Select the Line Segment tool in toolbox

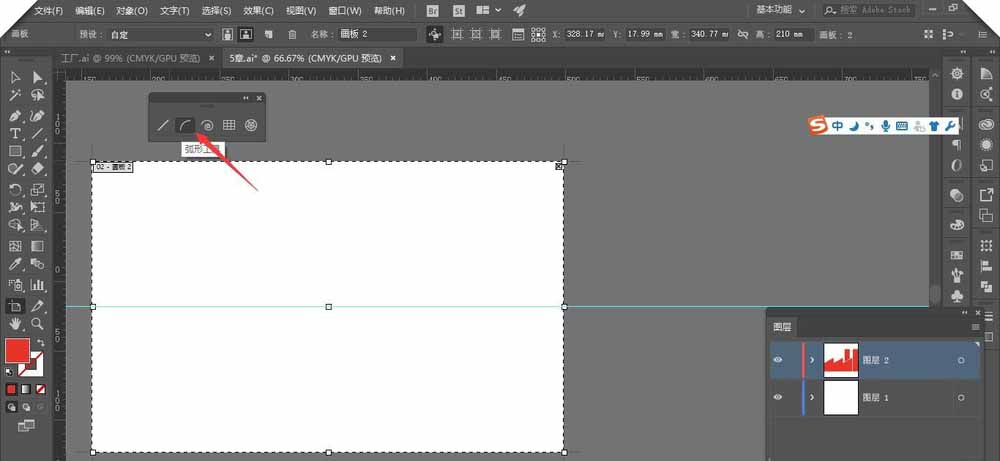pos(38,134)
